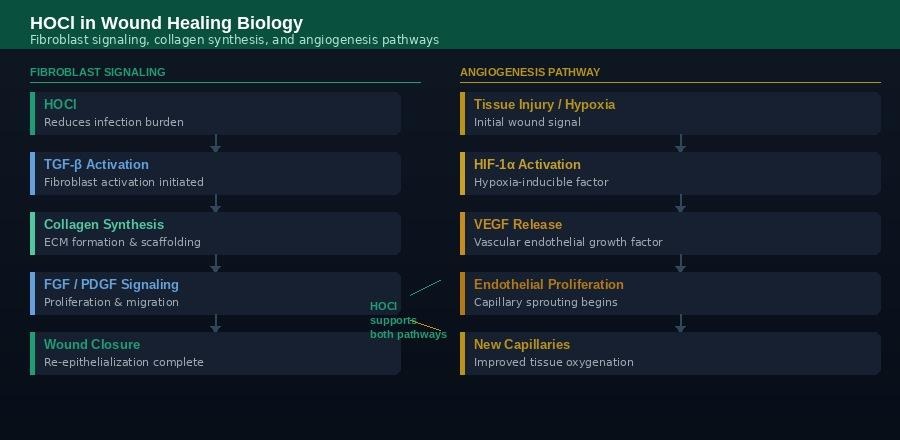Click the Wound Closure box

click(215, 353)
